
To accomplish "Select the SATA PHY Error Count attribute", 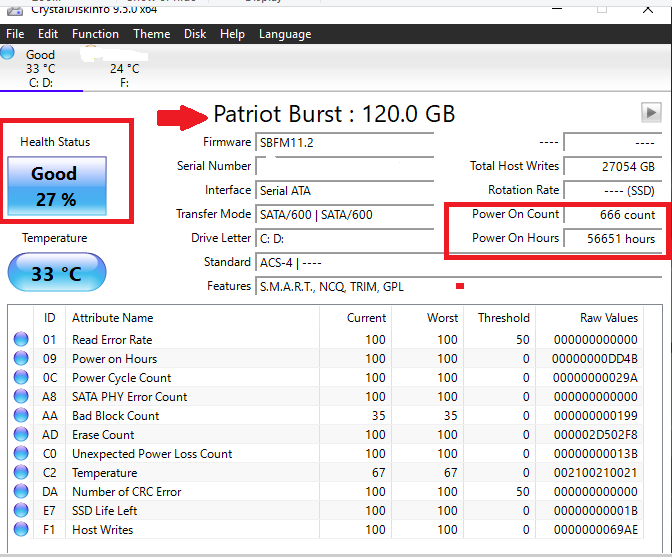I will click(129, 397).
